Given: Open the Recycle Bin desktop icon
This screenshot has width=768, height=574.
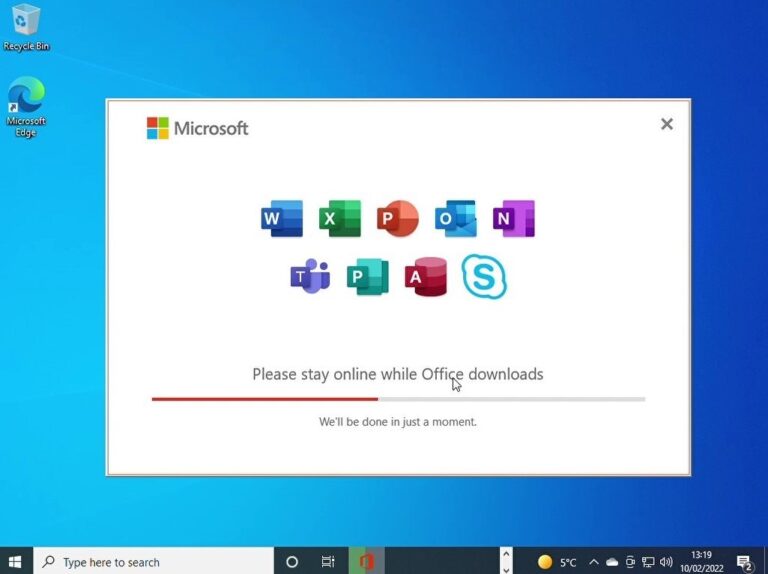Looking at the screenshot, I should (x=26, y=28).
